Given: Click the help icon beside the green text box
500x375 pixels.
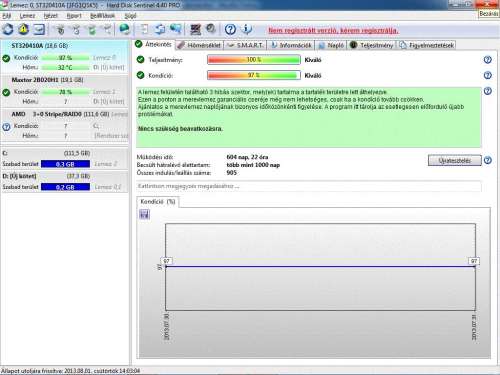Looking at the screenshot, I should (x=487, y=91).
